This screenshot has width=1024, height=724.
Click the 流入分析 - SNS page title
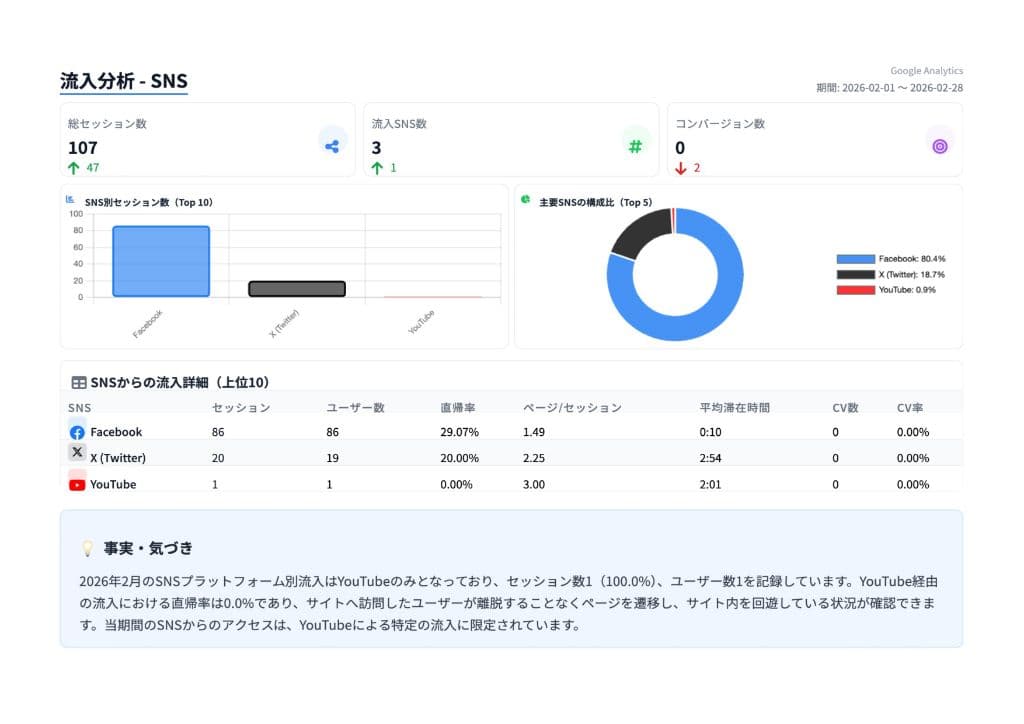(x=124, y=82)
